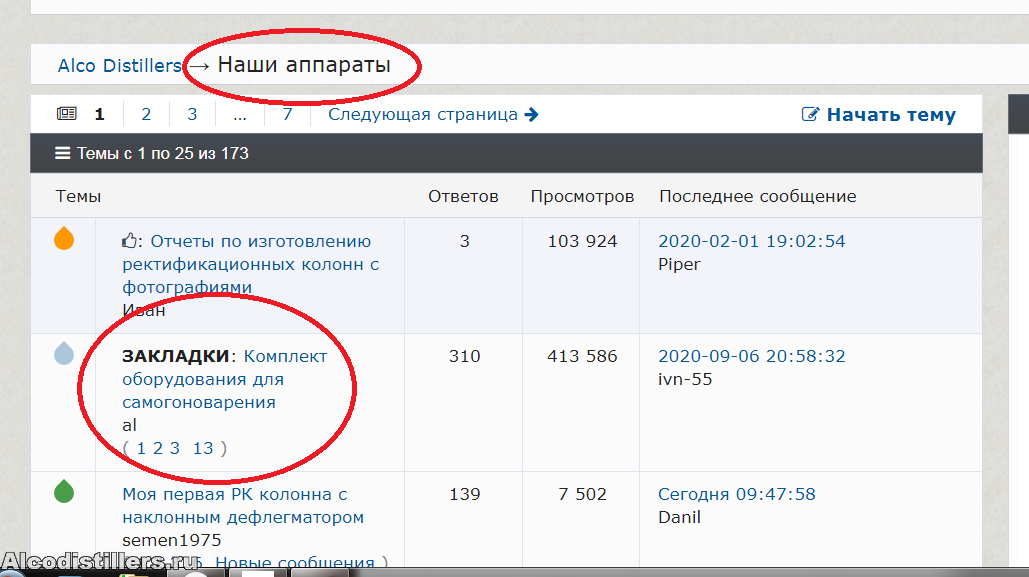1029x577 pixels.
Task: Open last message Сегодня 09:47:58
Action: click(736, 494)
